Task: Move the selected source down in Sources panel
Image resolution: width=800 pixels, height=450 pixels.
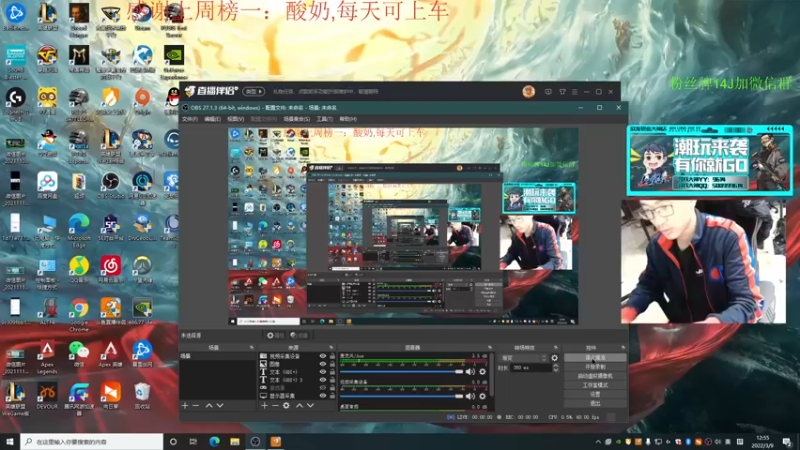Action: 310,406
